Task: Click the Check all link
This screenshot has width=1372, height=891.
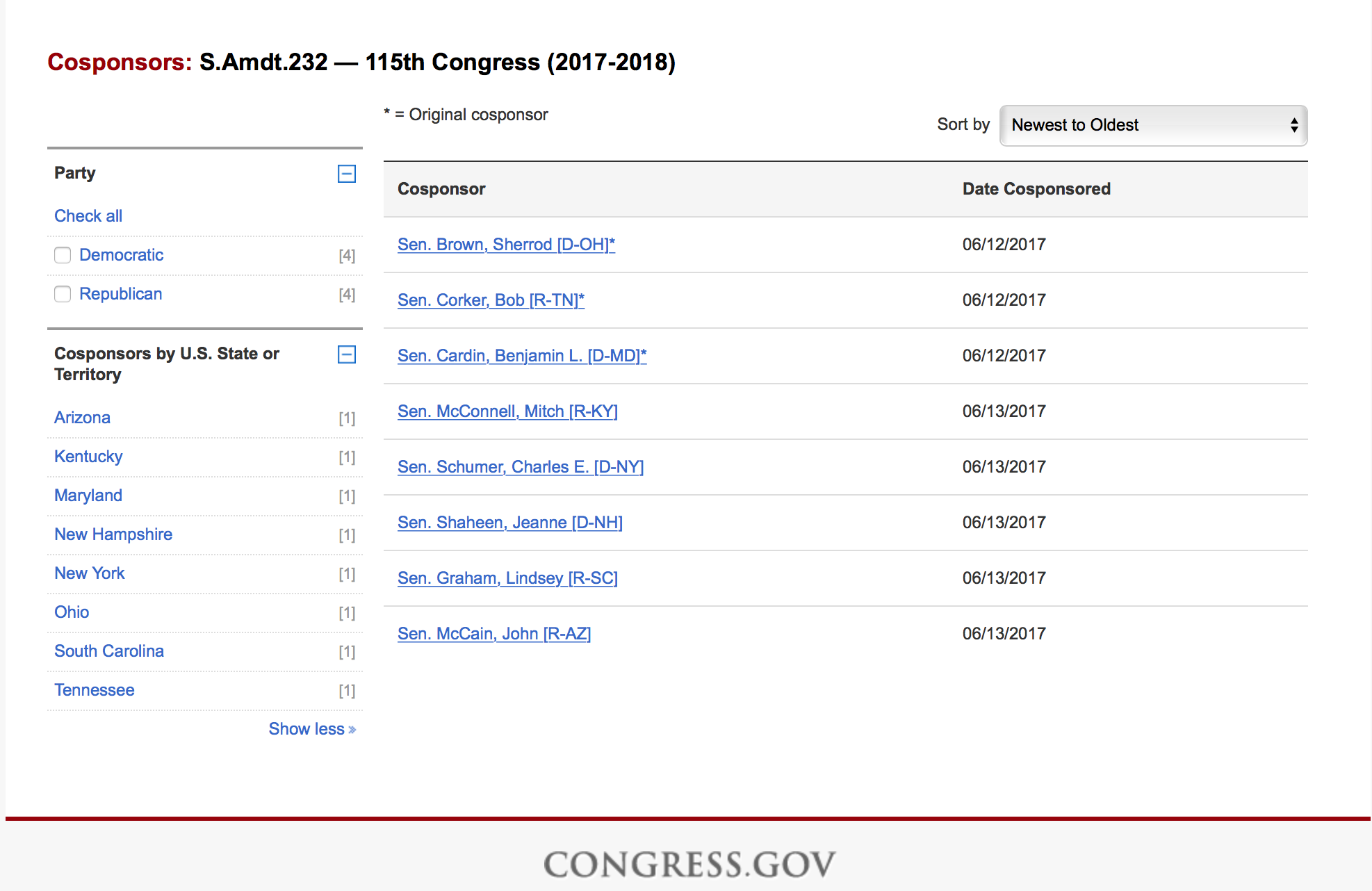Action: 88,216
